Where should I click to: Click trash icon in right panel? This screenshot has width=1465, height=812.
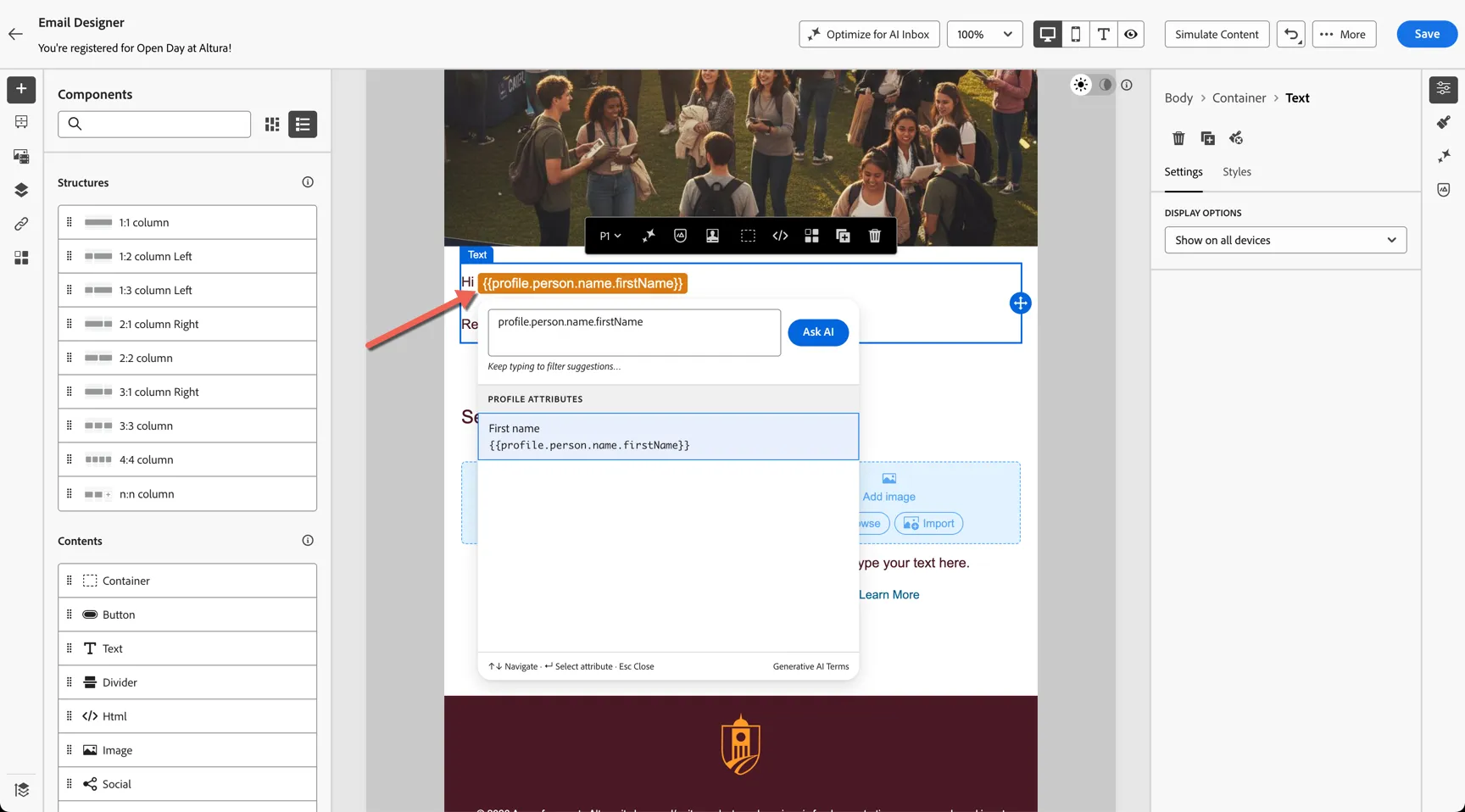tap(1178, 138)
